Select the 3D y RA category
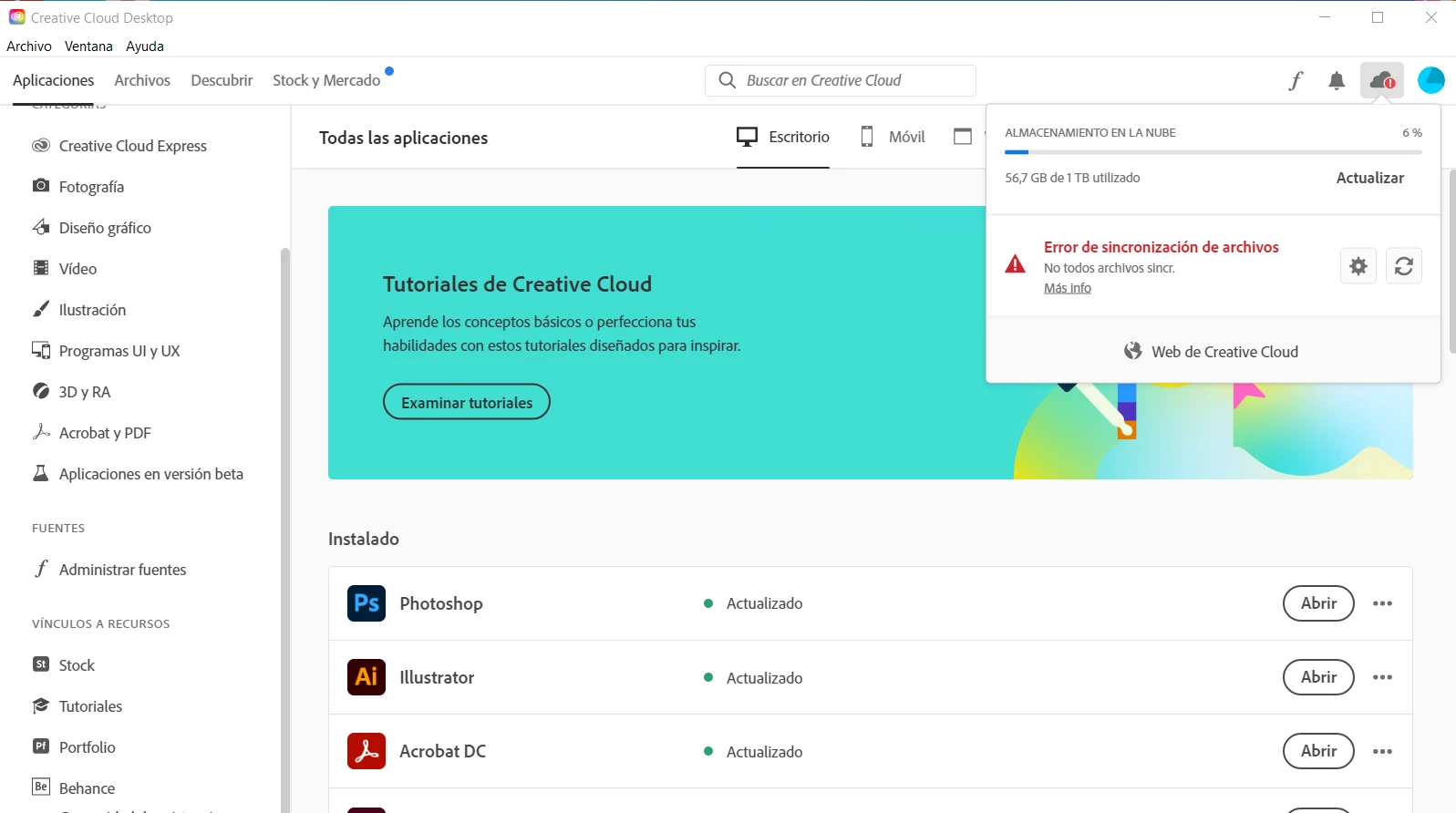Screen dimensions: 1456x813 (71, 392)
